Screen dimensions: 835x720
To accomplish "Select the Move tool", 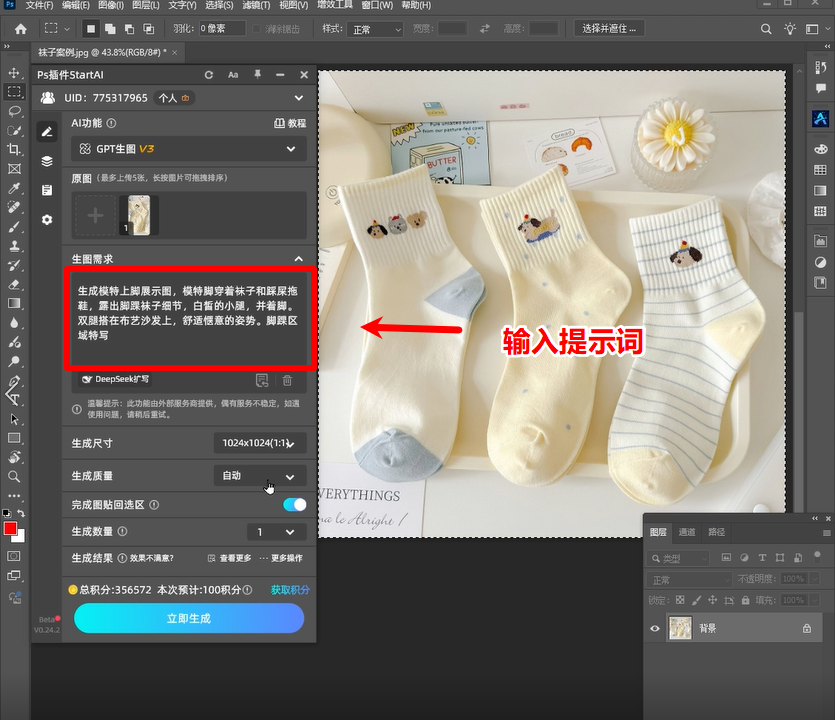I will coord(14,72).
